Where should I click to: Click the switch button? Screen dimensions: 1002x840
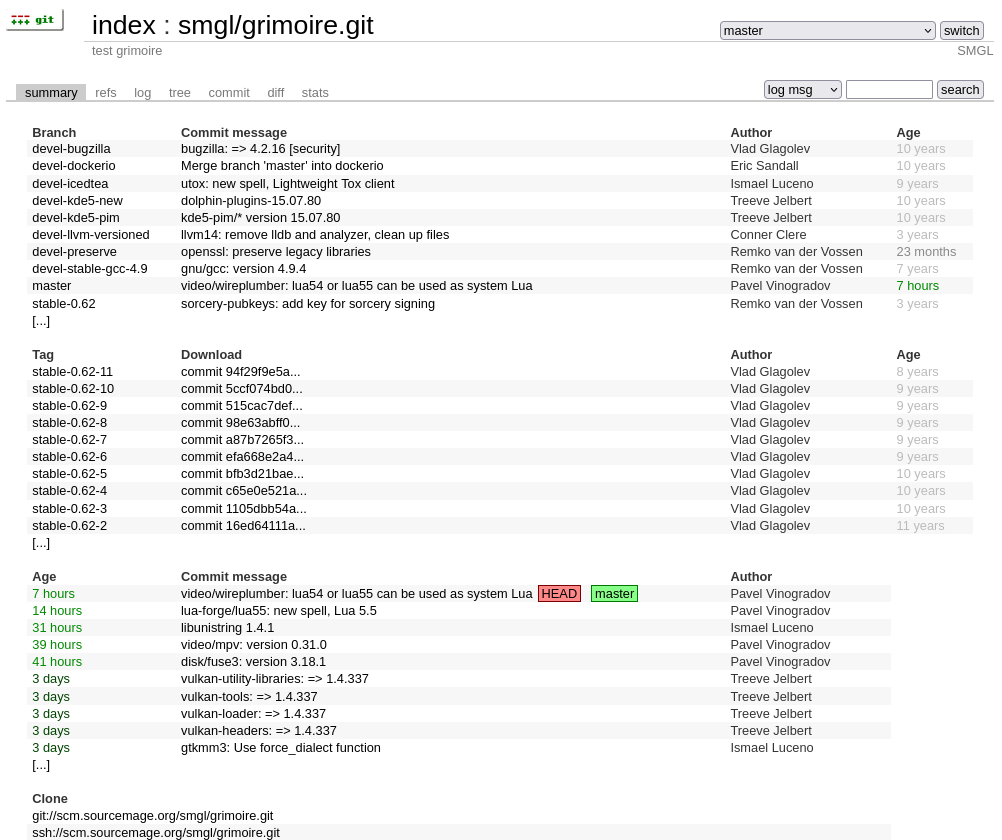961,31
